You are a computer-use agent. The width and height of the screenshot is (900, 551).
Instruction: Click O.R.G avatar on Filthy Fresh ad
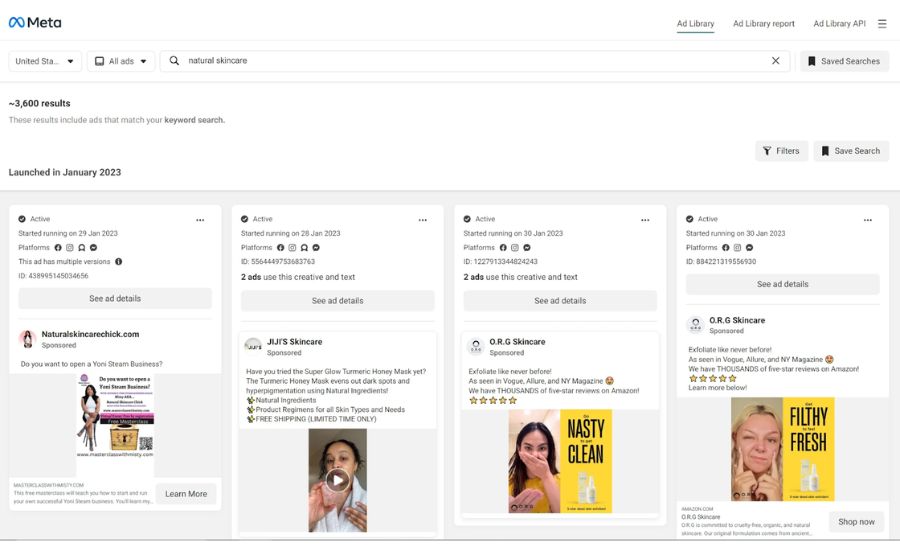pyautogui.click(x=695, y=325)
